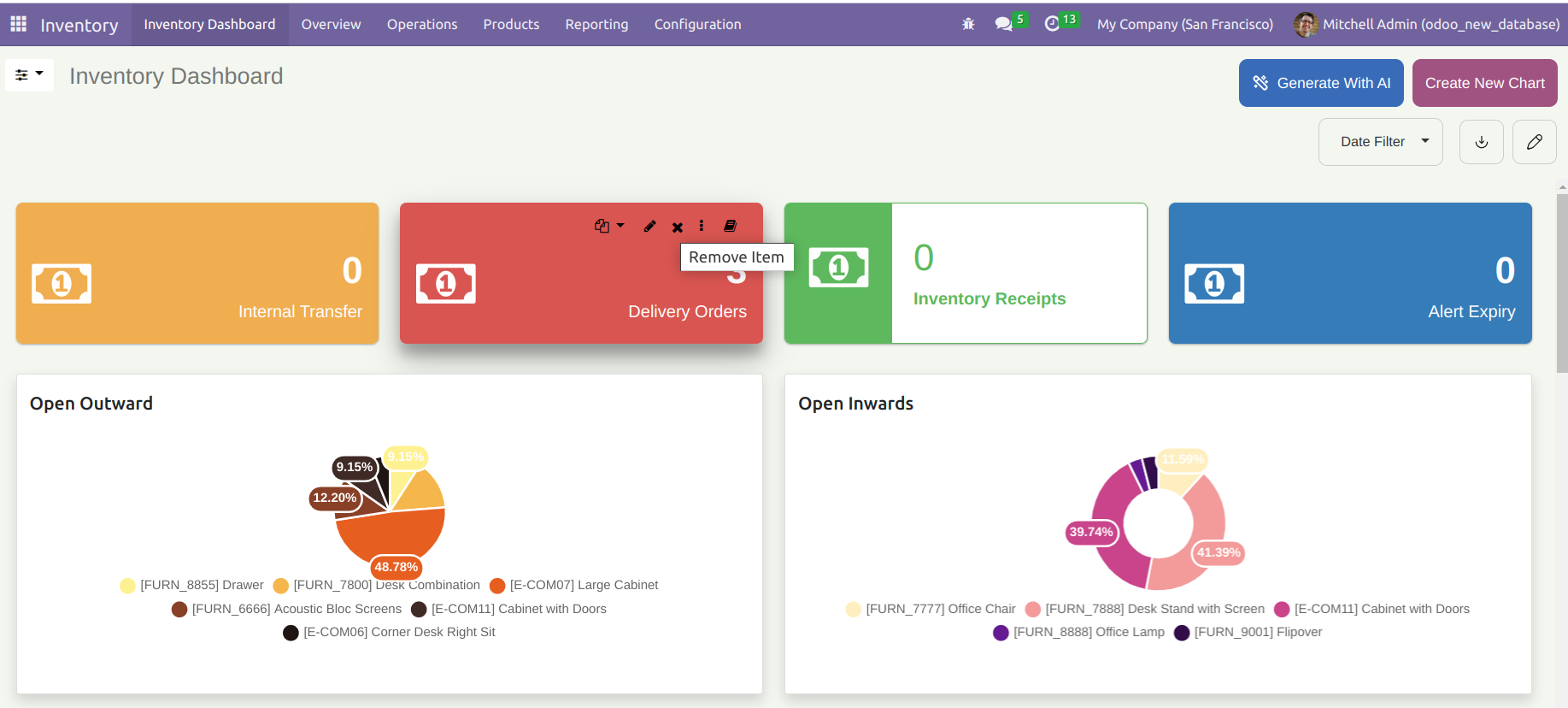Screen dimensions: 1568x708
Task: Expand the Date Filter dropdown
Action: (x=1380, y=142)
